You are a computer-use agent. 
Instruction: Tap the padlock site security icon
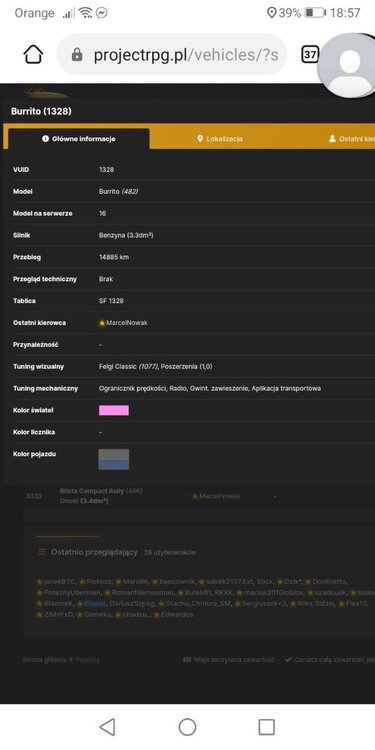coord(77,55)
